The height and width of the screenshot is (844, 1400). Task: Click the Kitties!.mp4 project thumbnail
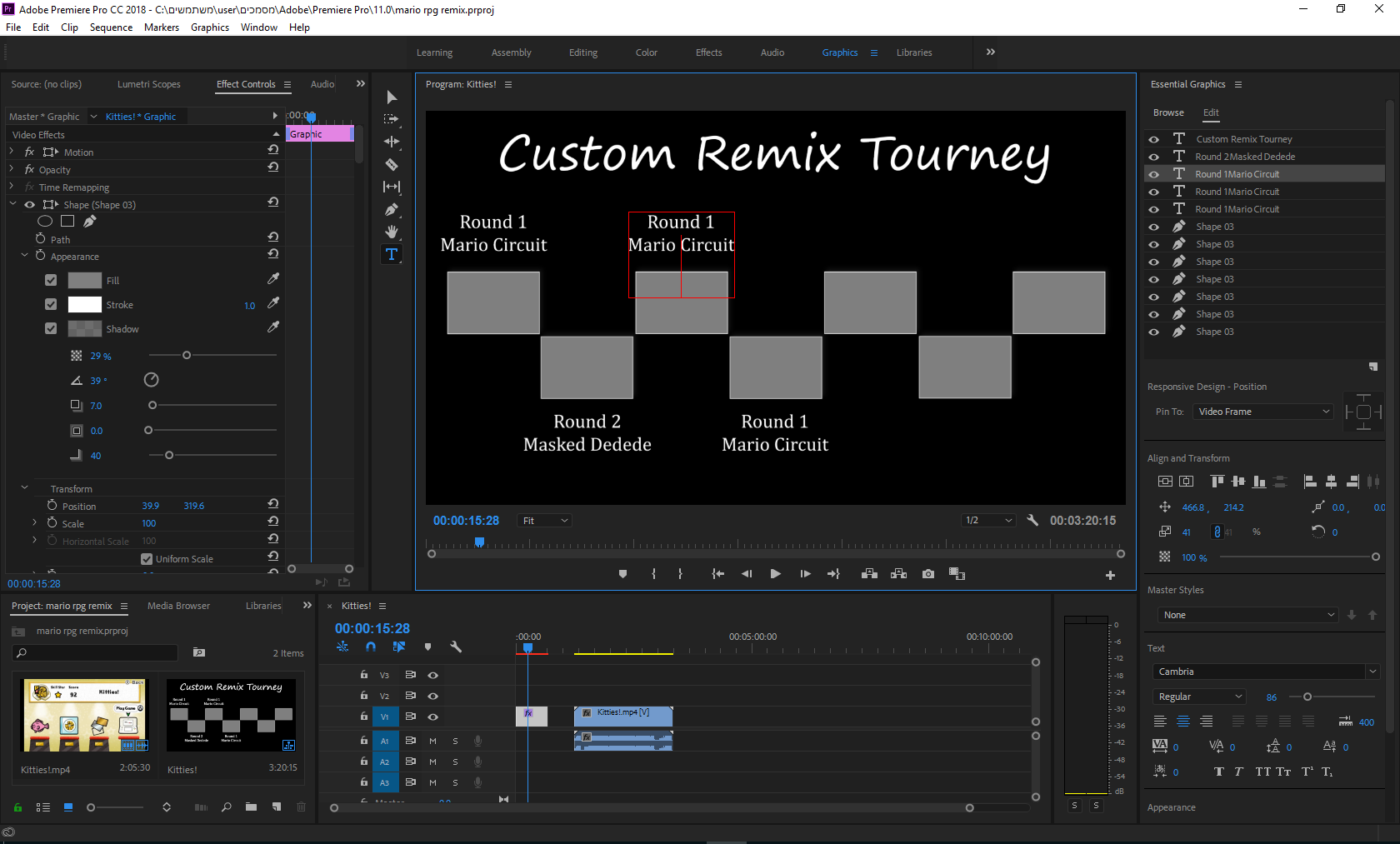click(84, 715)
